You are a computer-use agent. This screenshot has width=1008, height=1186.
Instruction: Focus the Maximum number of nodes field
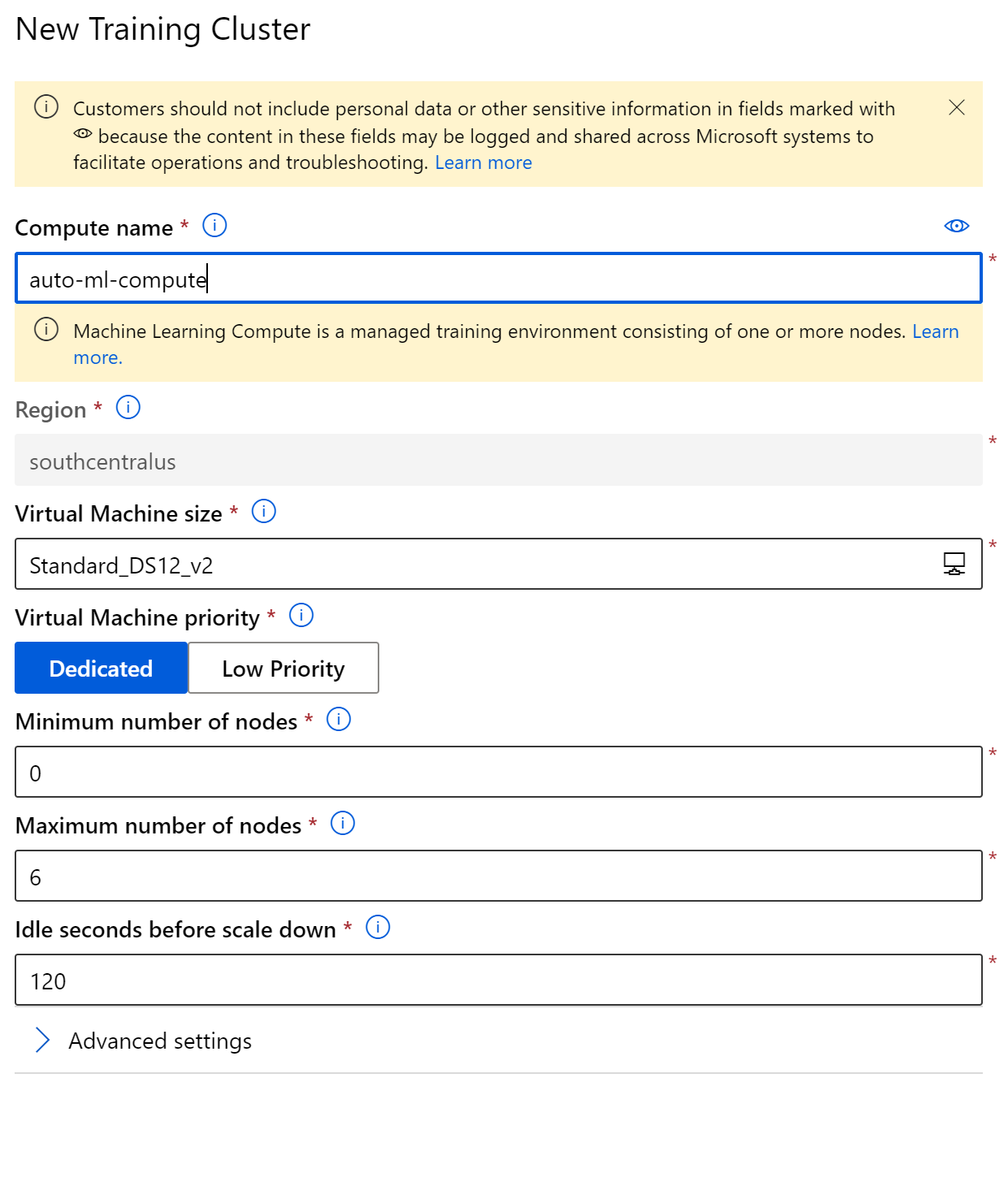497,876
